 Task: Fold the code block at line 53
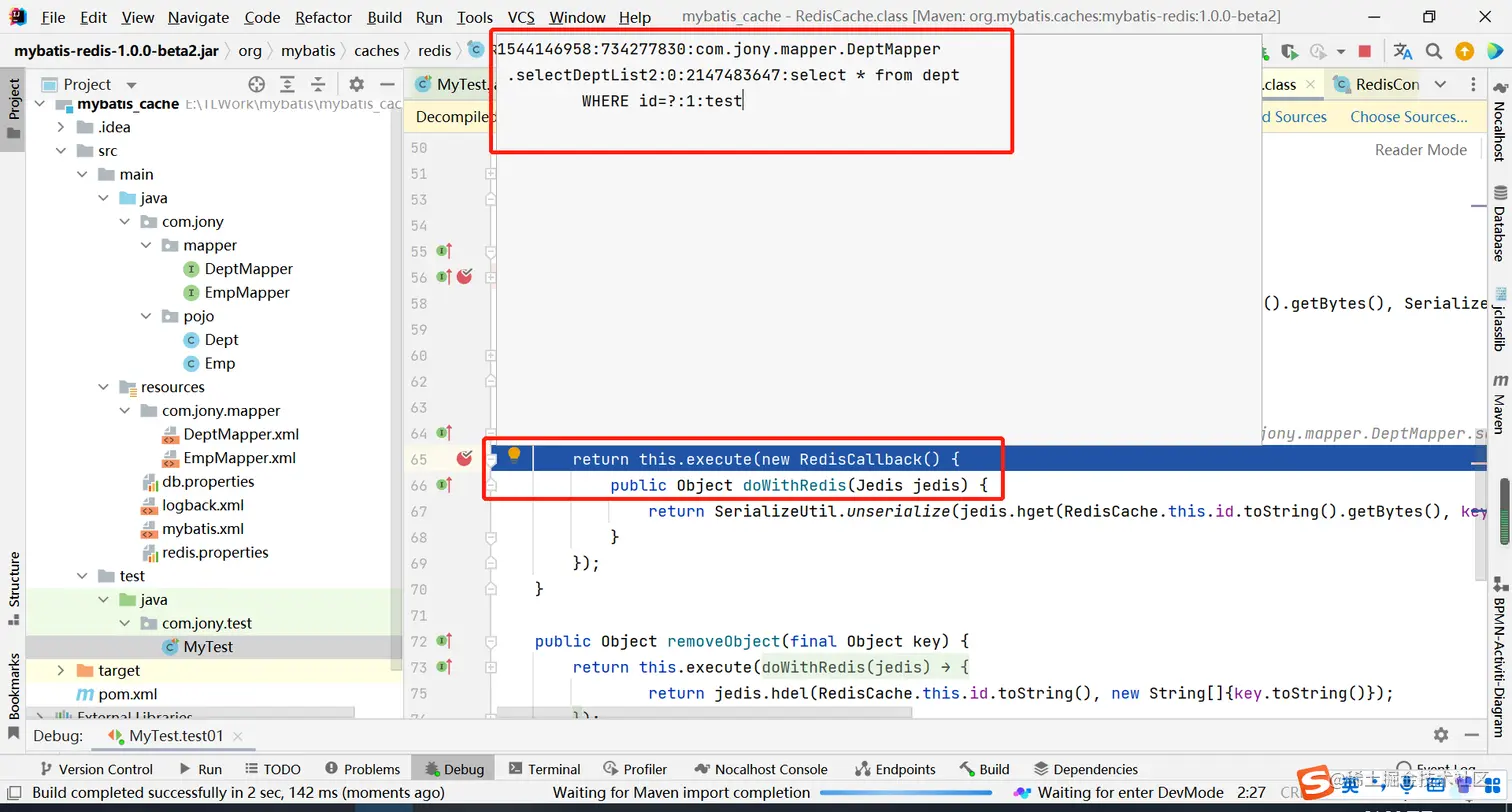click(x=491, y=199)
